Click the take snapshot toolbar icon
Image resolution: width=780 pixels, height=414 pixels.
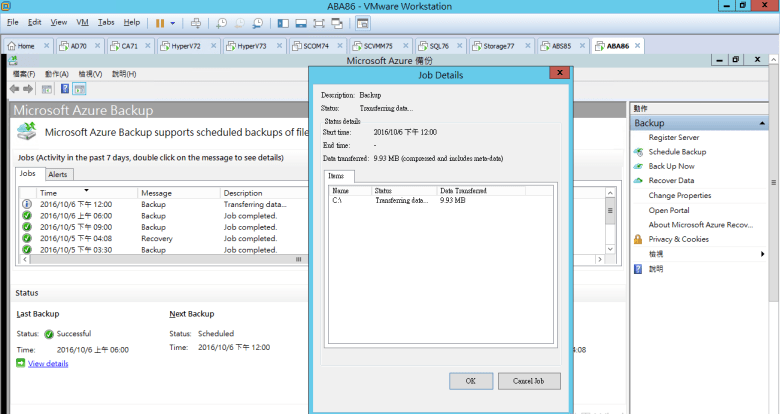click(x=221, y=22)
